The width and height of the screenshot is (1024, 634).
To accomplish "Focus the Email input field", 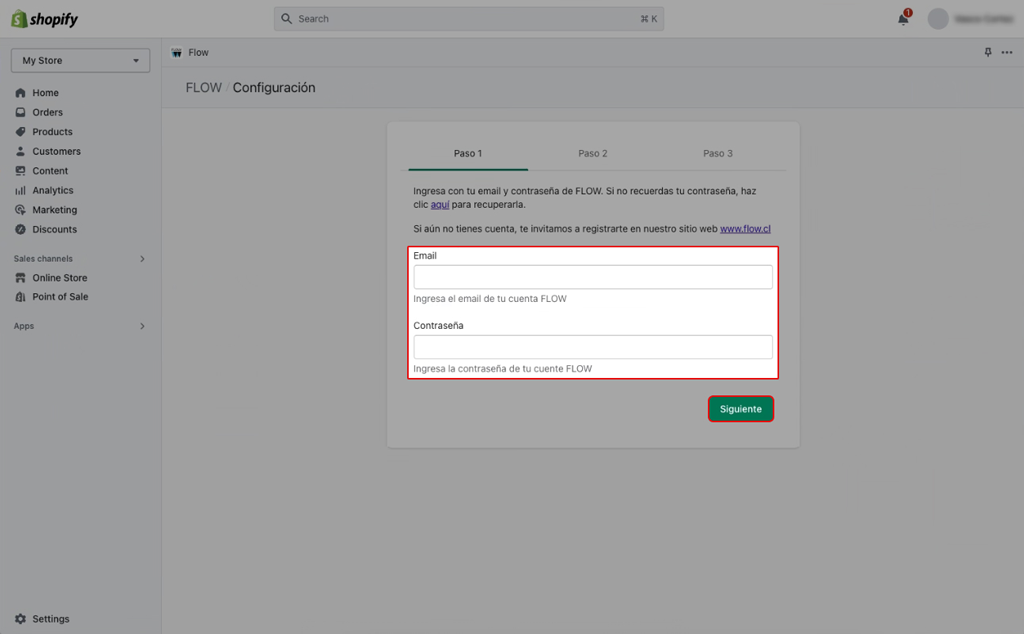I will [x=593, y=277].
